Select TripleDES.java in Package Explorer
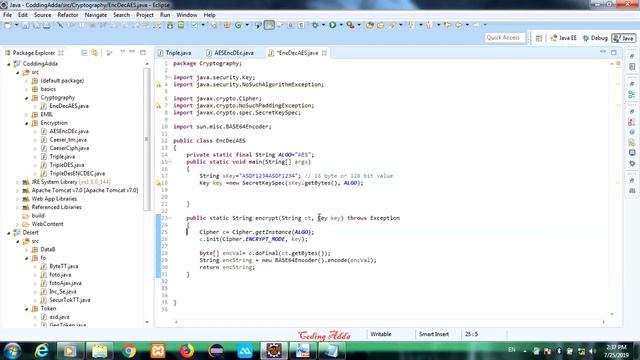This screenshot has height=360, width=640. pyautogui.click(x=67, y=165)
